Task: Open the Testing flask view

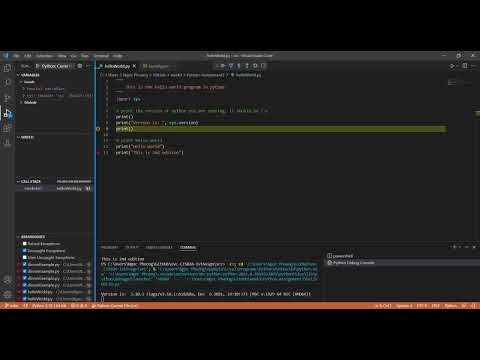Action: click(x=7, y=143)
